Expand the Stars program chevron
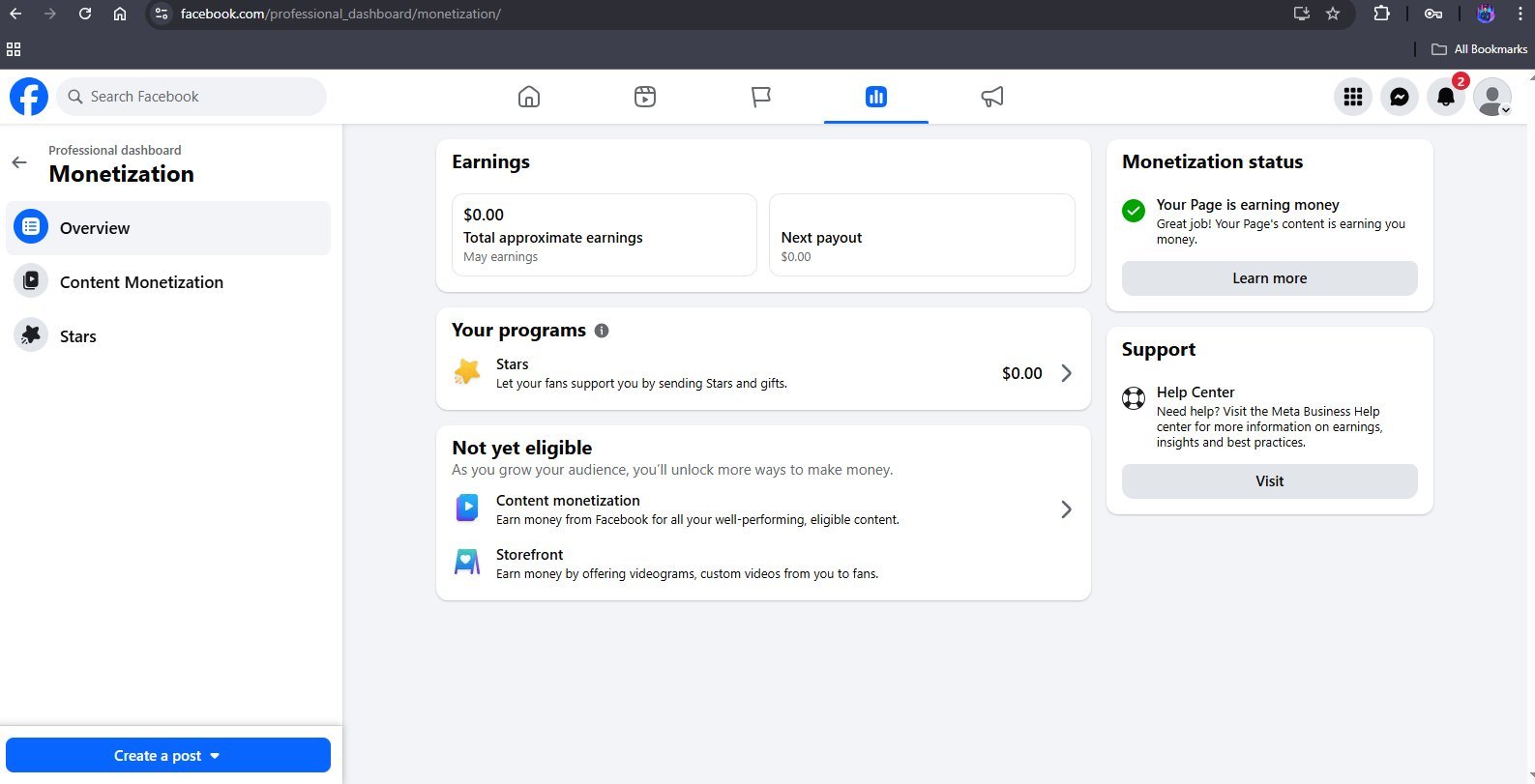 [x=1066, y=373]
